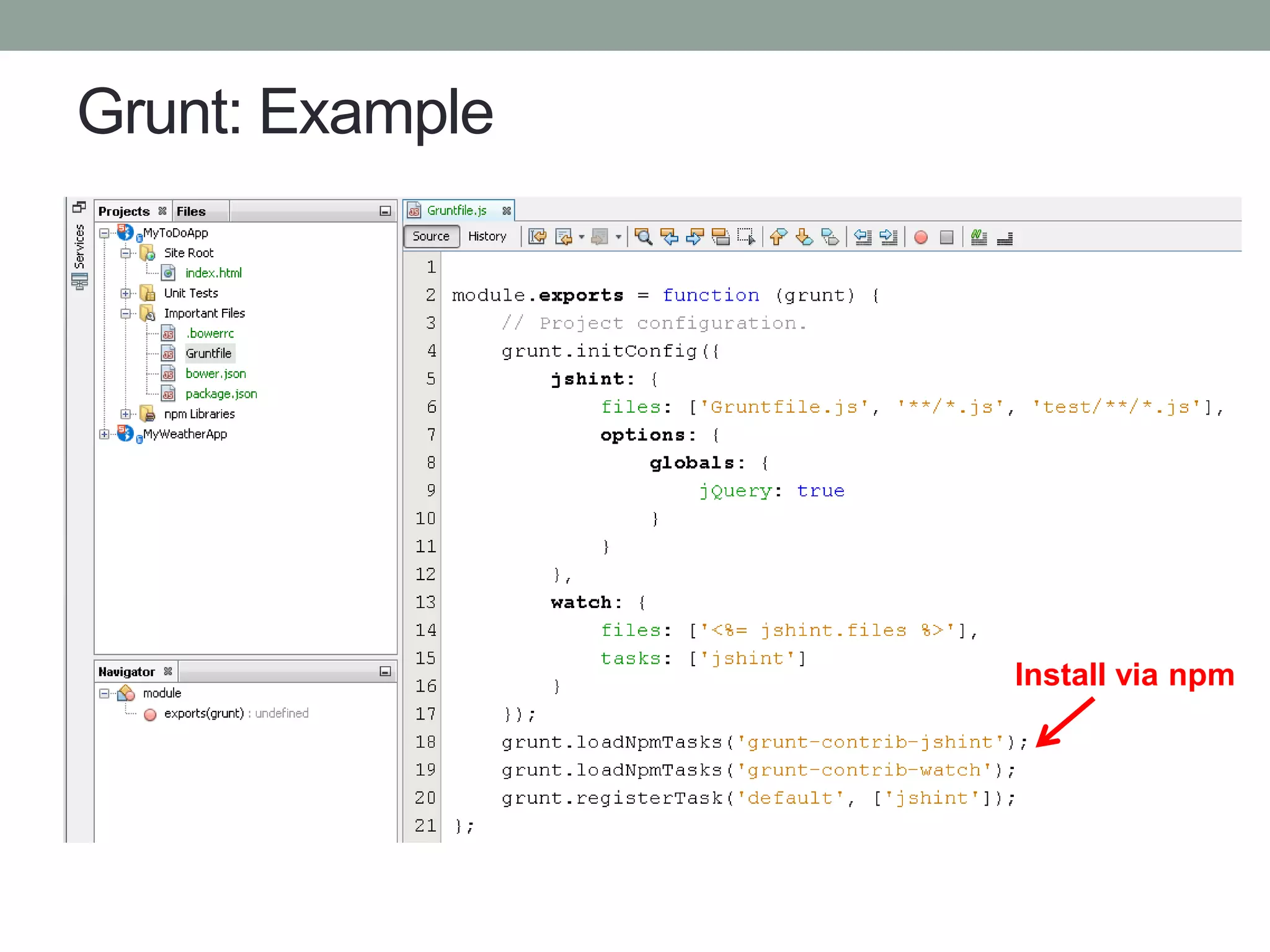This screenshot has height=952, width=1270.
Task: Close the Projects tab
Action: (162, 211)
